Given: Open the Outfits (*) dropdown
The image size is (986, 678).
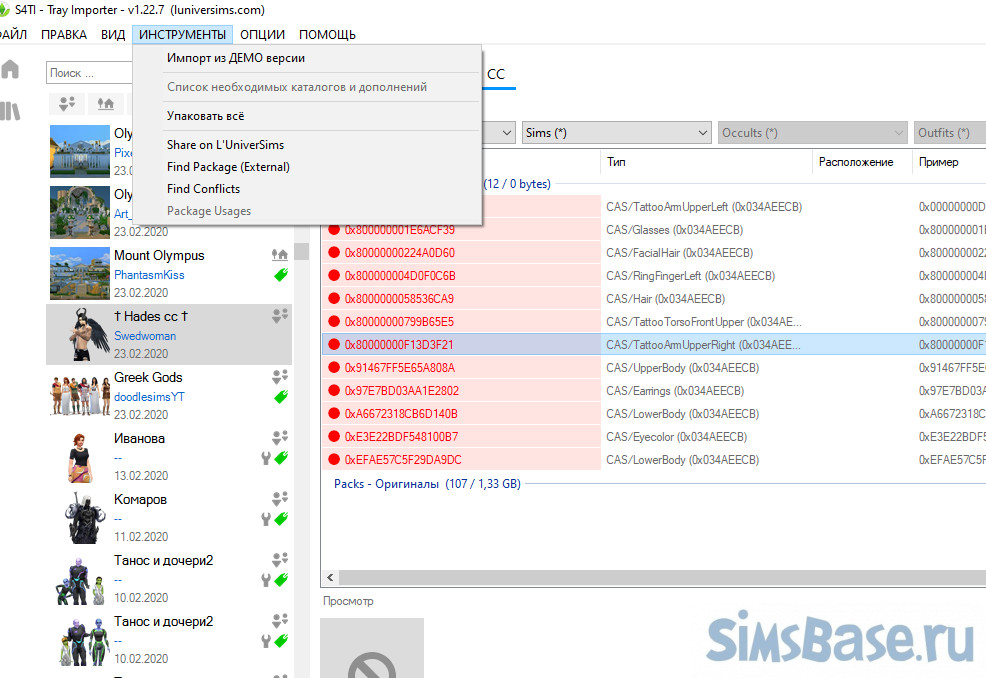Looking at the screenshot, I should (949, 133).
